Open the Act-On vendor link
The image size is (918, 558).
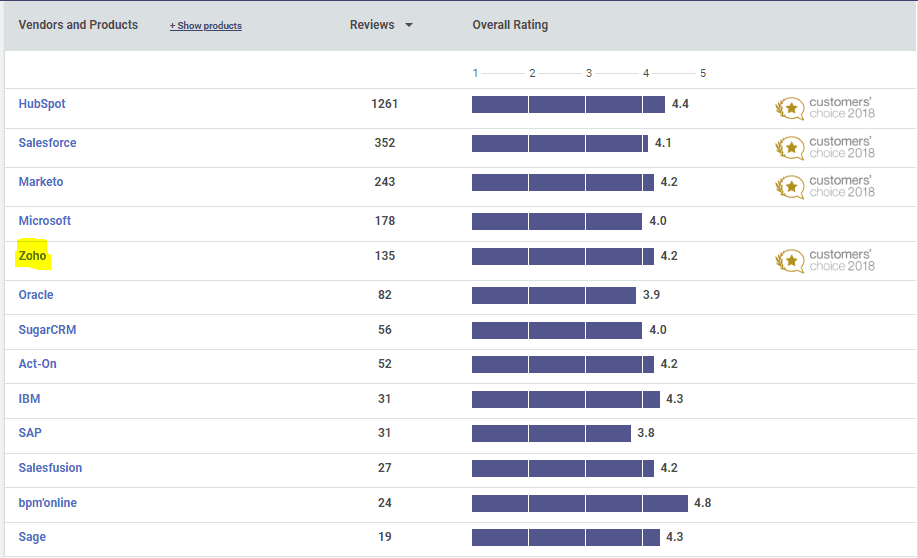37,364
